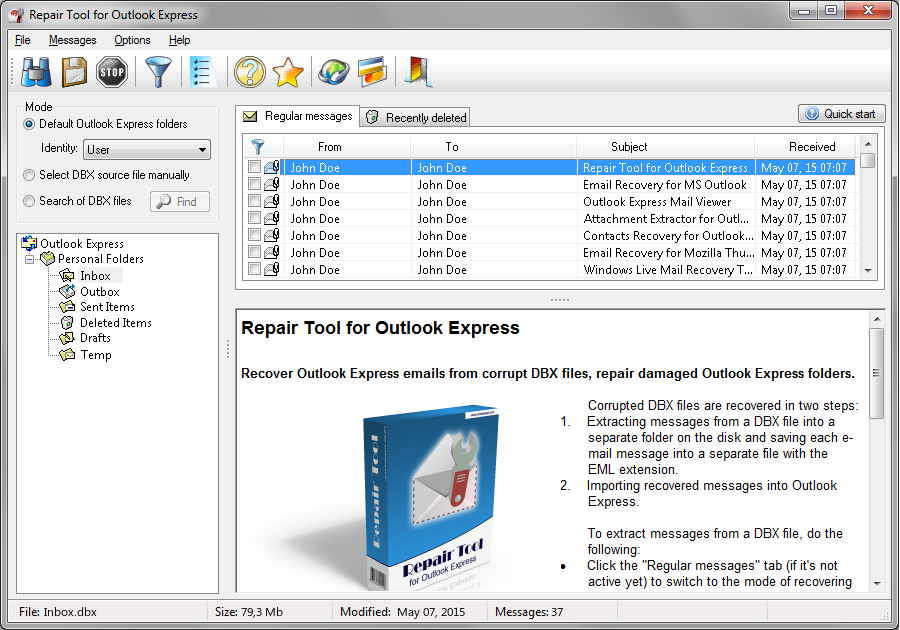Screen dimensions: 900x630
Task: Open help with the question mark icon
Action: [250, 72]
